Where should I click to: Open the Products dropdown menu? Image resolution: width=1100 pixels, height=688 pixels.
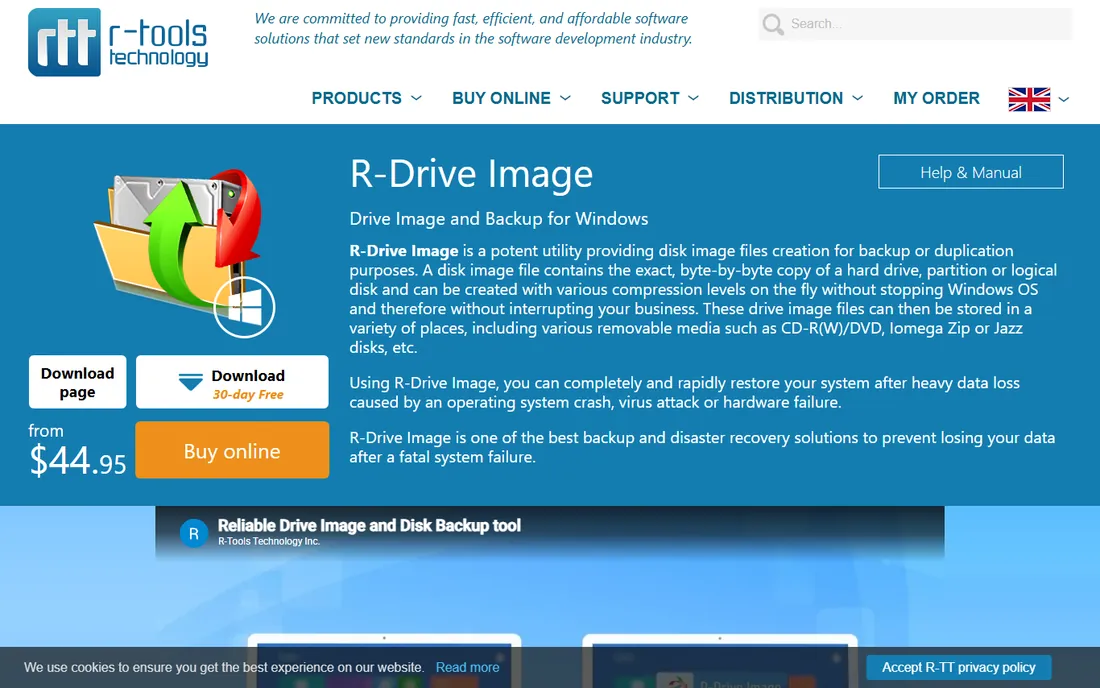pos(366,98)
